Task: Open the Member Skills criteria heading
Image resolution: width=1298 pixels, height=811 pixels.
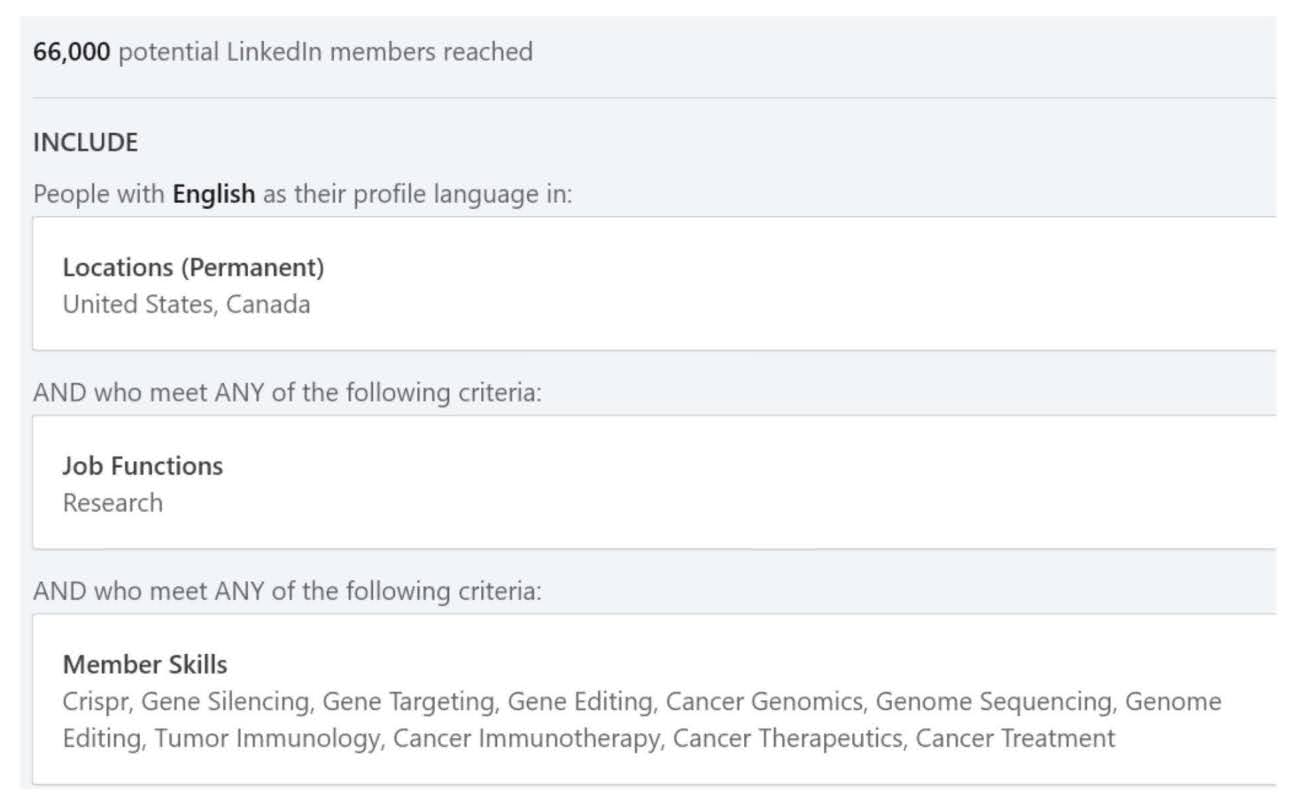Action: click(145, 665)
